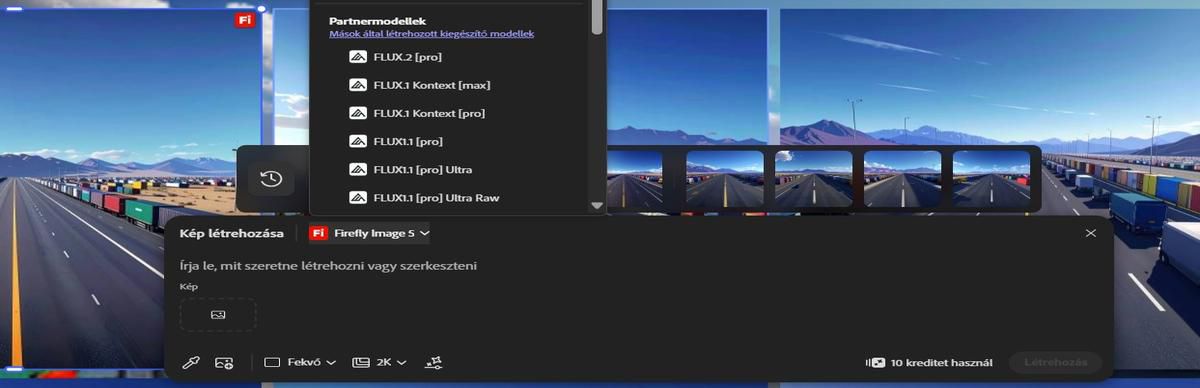The image size is (1200, 388).
Task: Select the last road thumbnail in strip
Action: pyautogui.click(x=992, y=178)
